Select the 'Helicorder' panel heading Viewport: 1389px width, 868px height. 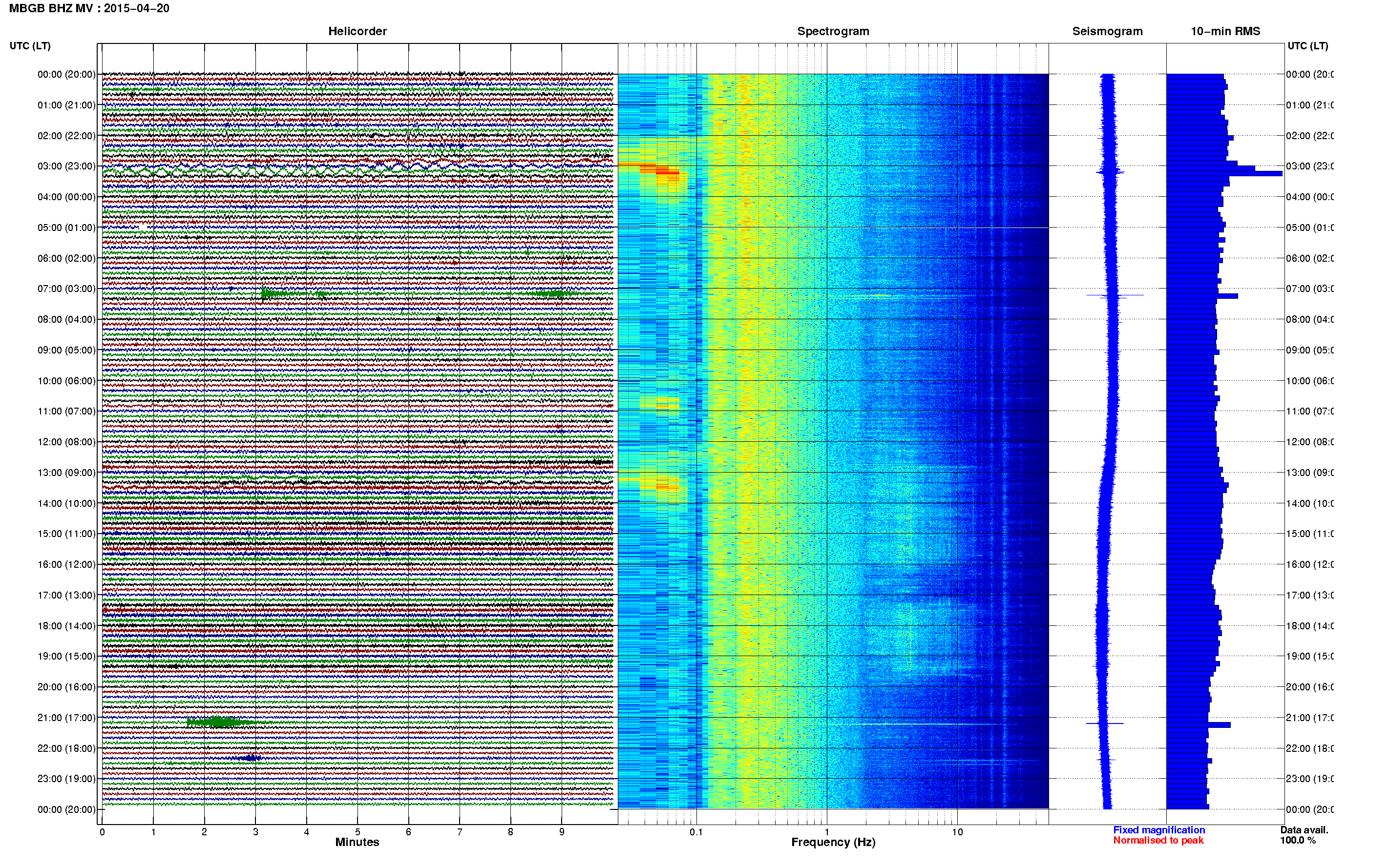coord(357,31)
